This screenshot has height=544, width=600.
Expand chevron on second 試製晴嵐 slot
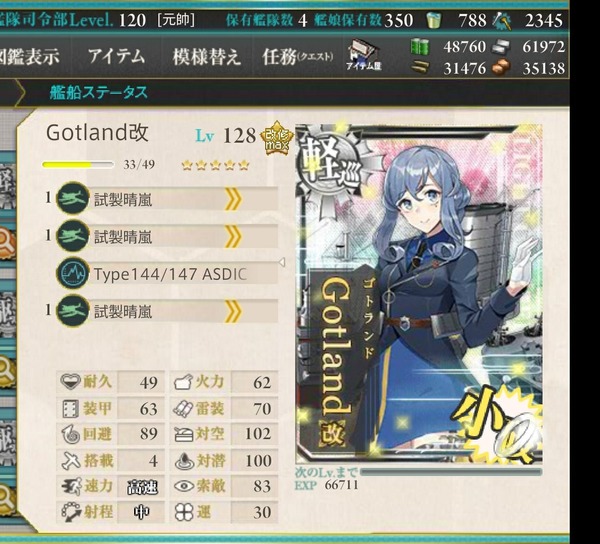click(x=233, y=236)
